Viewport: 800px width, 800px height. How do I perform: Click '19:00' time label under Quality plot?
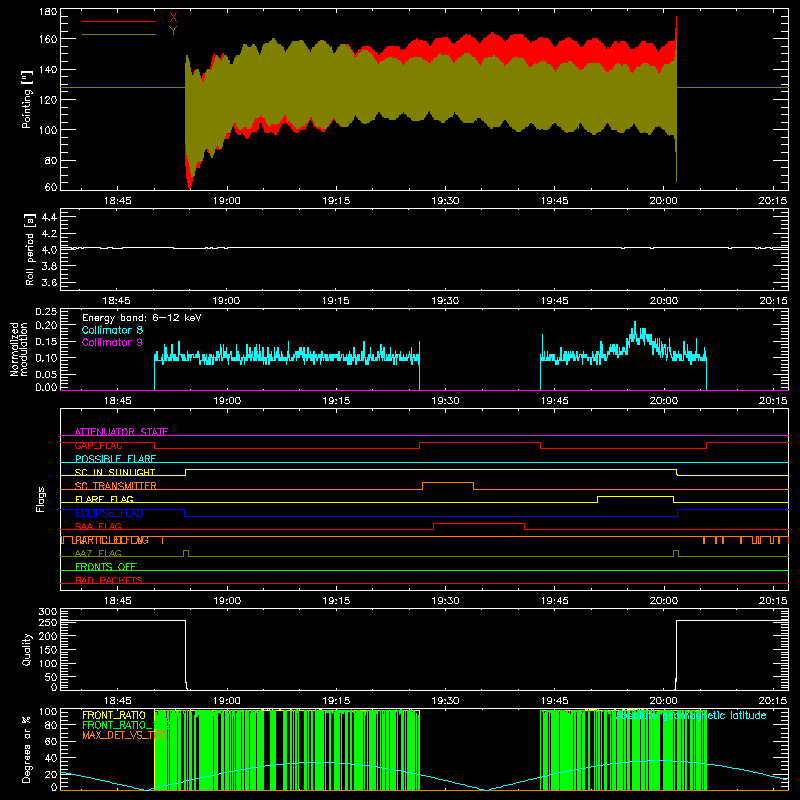(x=227, y=701)
